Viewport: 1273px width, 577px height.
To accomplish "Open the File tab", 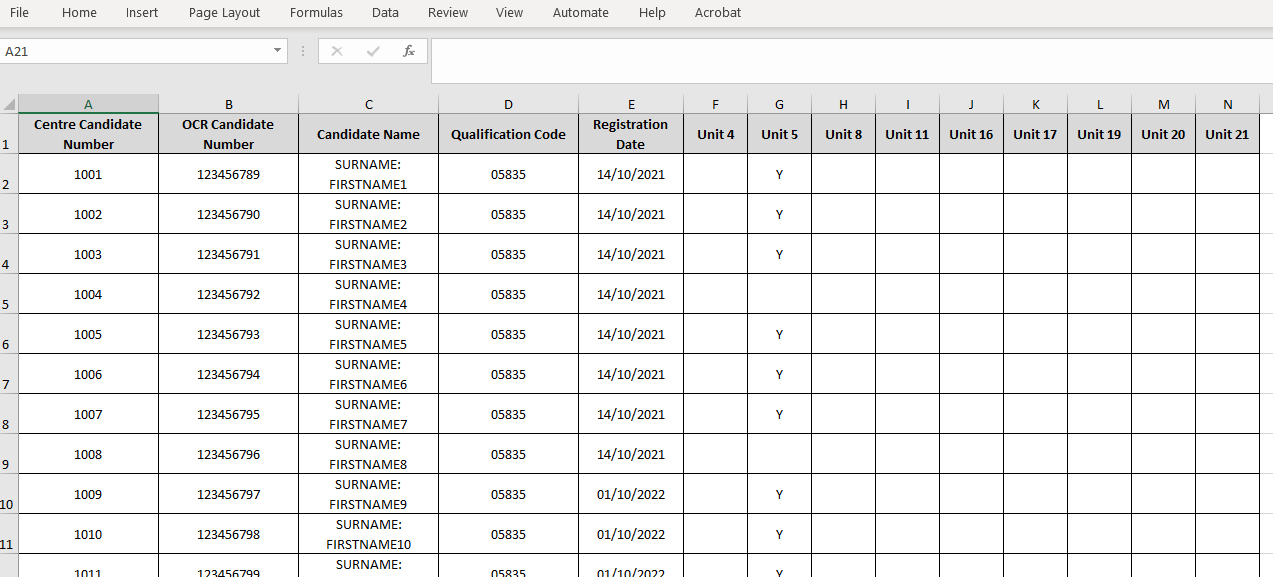I will coord(19,13).
